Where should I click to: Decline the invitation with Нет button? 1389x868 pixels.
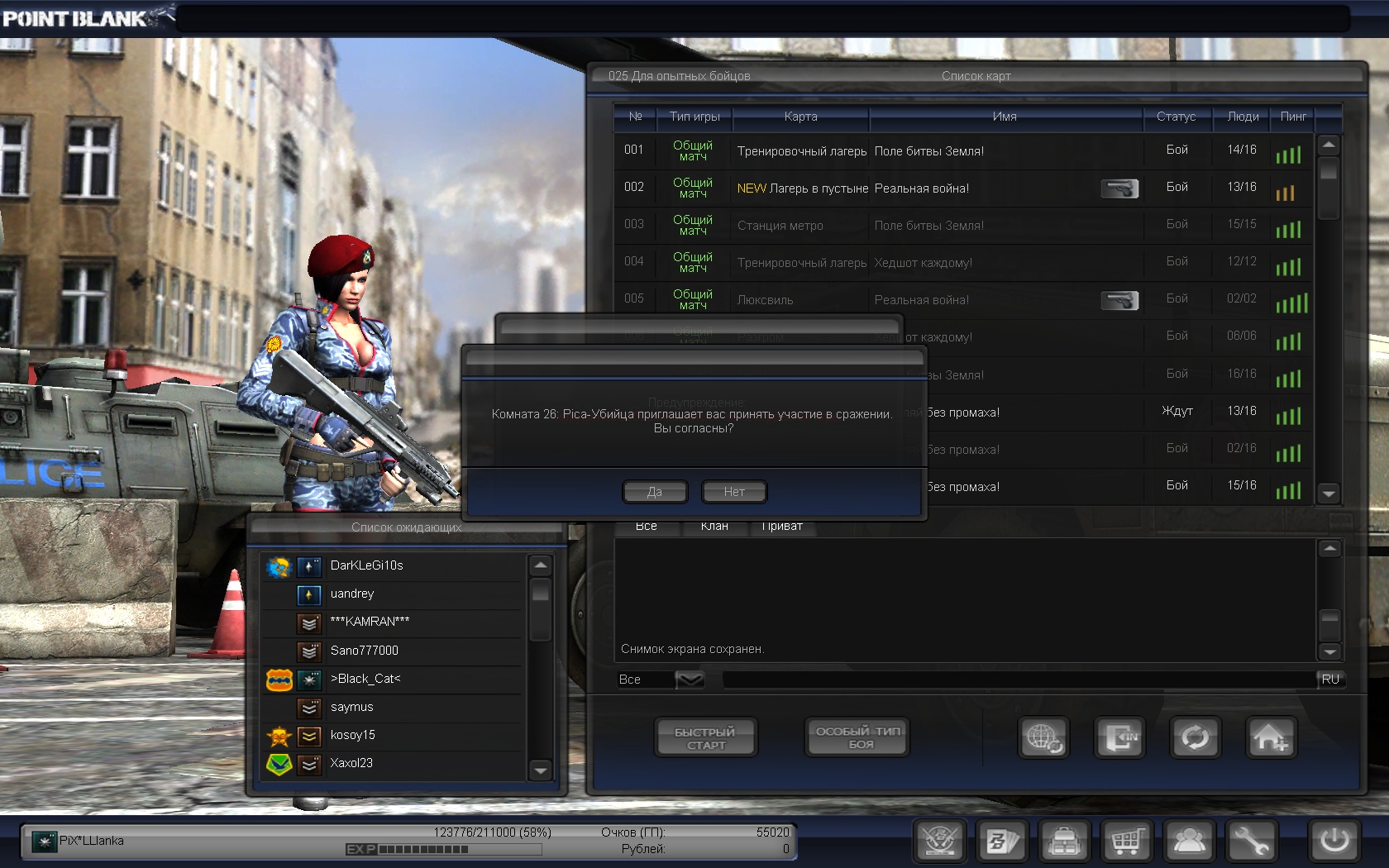point(734,492)
